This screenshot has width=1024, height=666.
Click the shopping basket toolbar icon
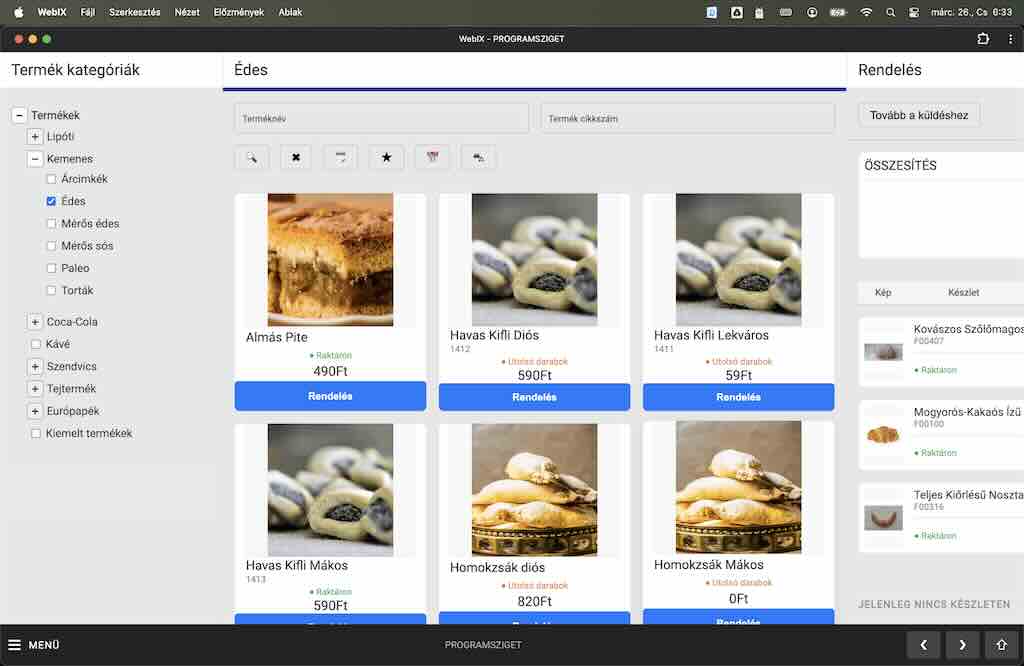[x=432, y=157]
